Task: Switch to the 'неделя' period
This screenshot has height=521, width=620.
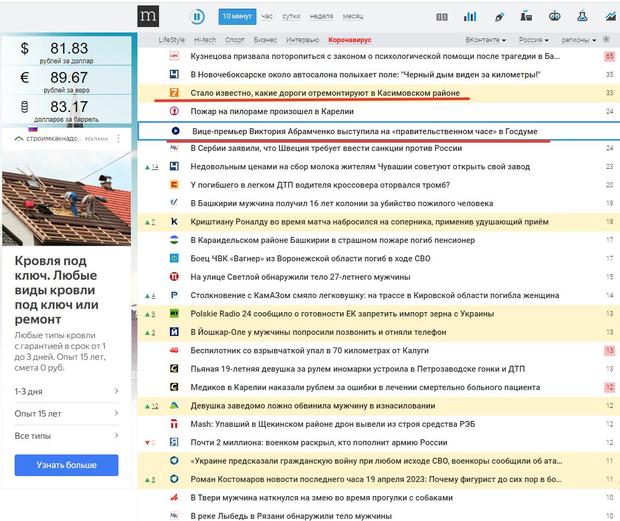Action: [321, 16]
